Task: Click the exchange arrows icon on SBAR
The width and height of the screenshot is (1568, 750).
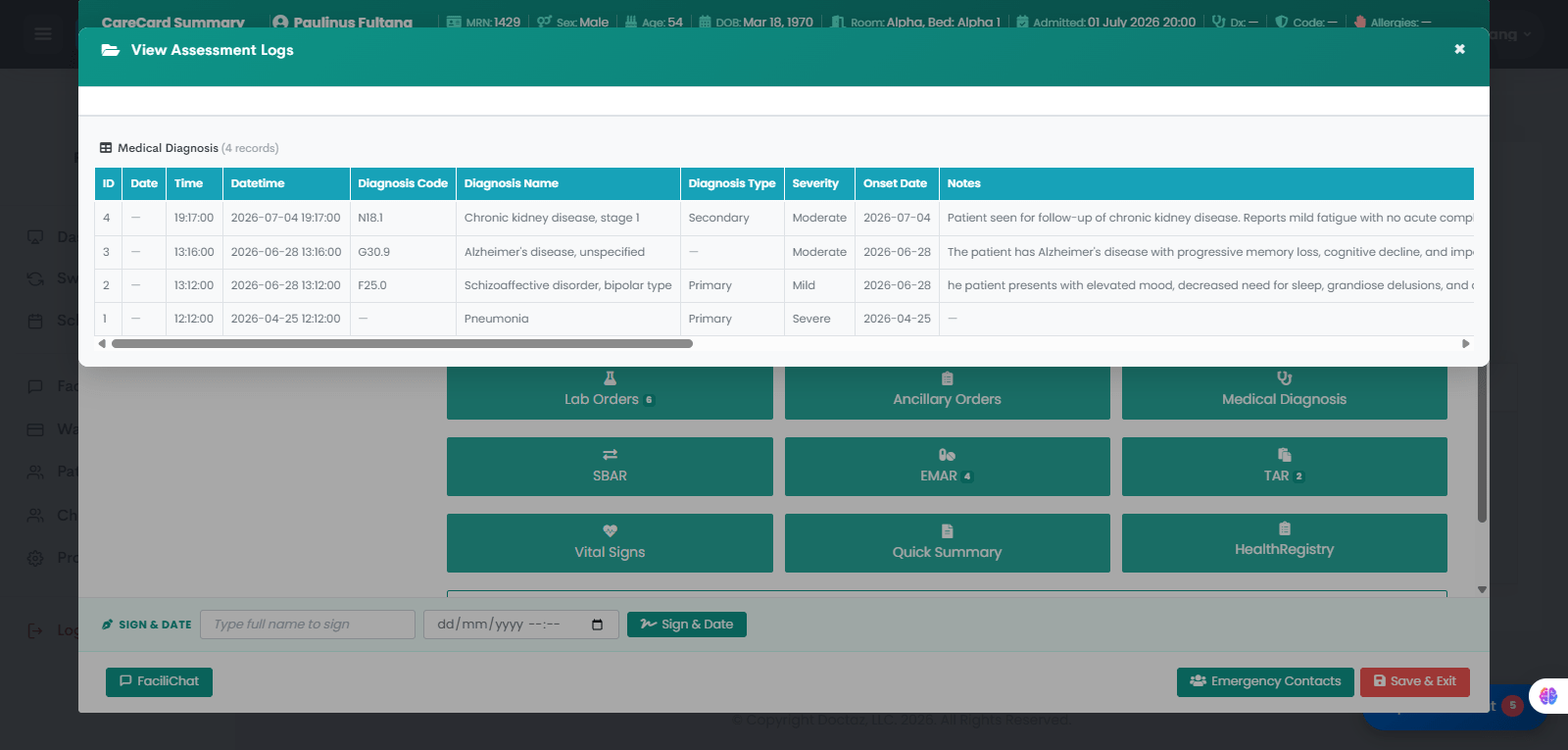Action: (x=610, y=455)
